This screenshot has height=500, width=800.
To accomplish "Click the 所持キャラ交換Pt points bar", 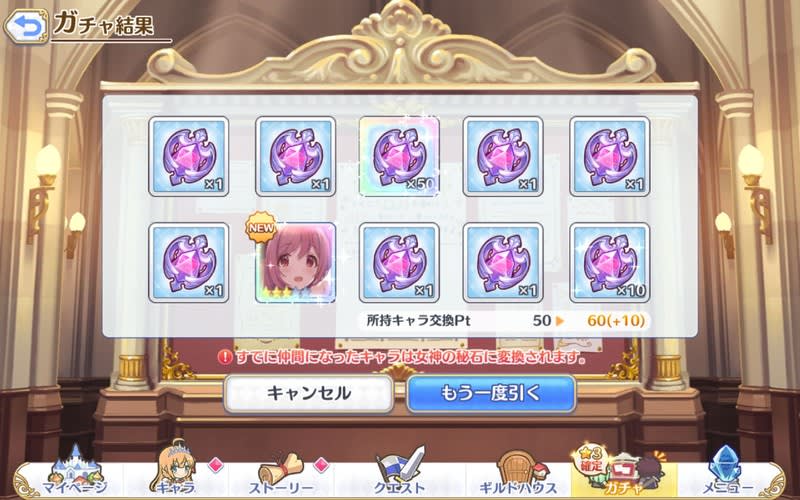I will click(x=503, y=321).
